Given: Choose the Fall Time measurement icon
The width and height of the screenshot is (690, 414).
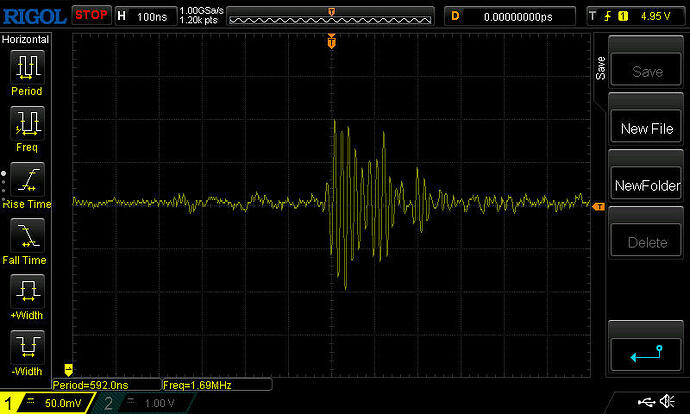Looking at the screenshot, I should coord(27,235).
